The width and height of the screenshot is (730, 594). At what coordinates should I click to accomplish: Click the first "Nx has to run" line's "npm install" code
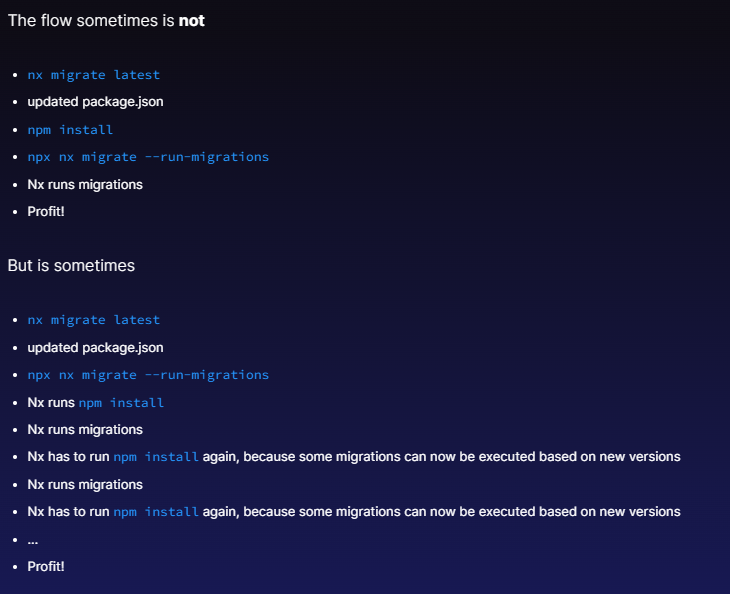click(x=156, y=457)
